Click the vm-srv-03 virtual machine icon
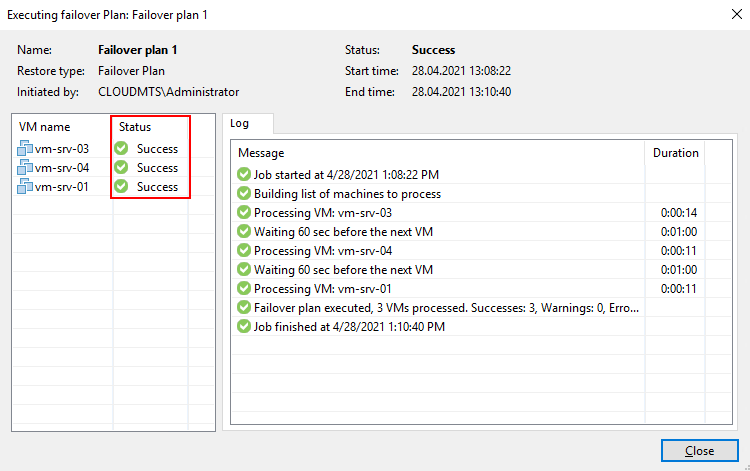 pos(25,149)
